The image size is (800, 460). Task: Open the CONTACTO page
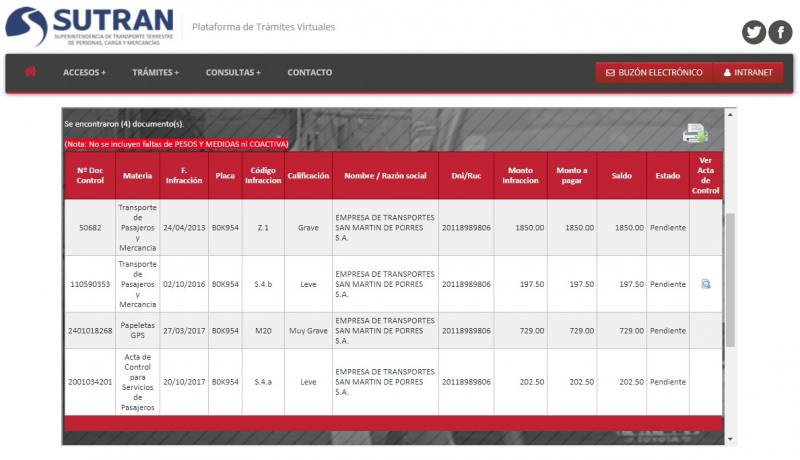[x=310, y=72]
